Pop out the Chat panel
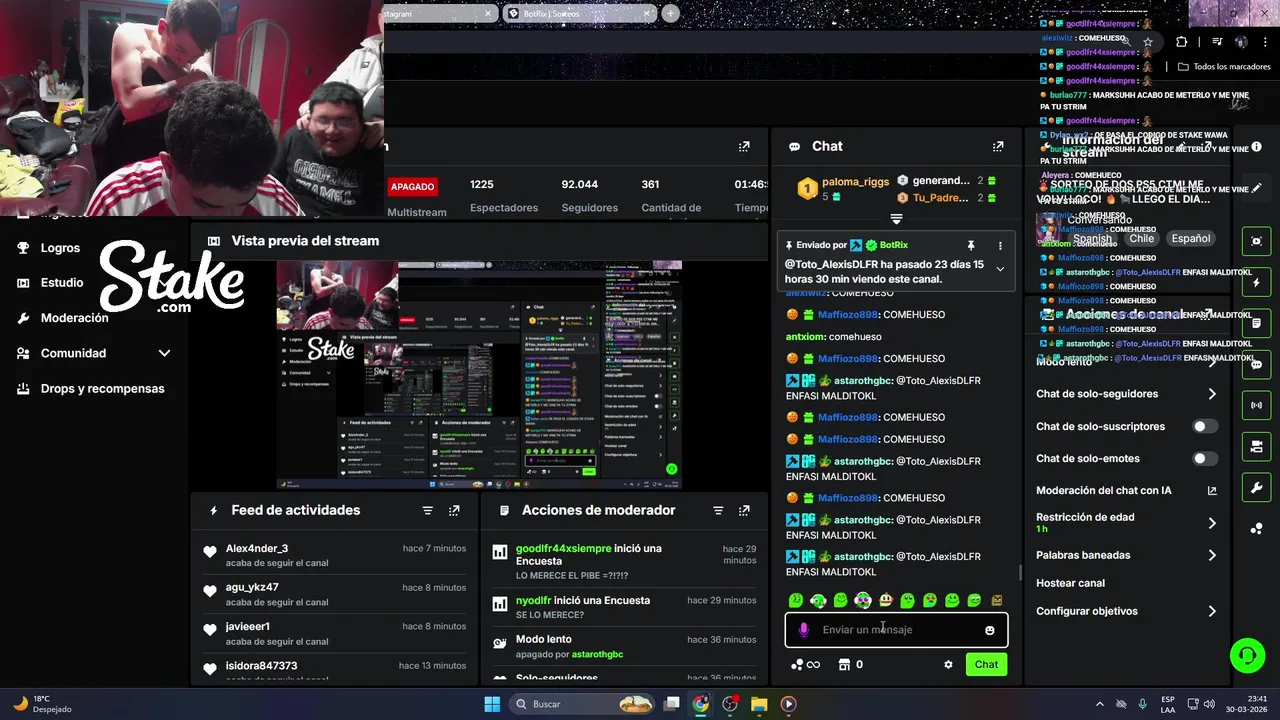This screenshot has height=720, width=1280. click(997, 146)
